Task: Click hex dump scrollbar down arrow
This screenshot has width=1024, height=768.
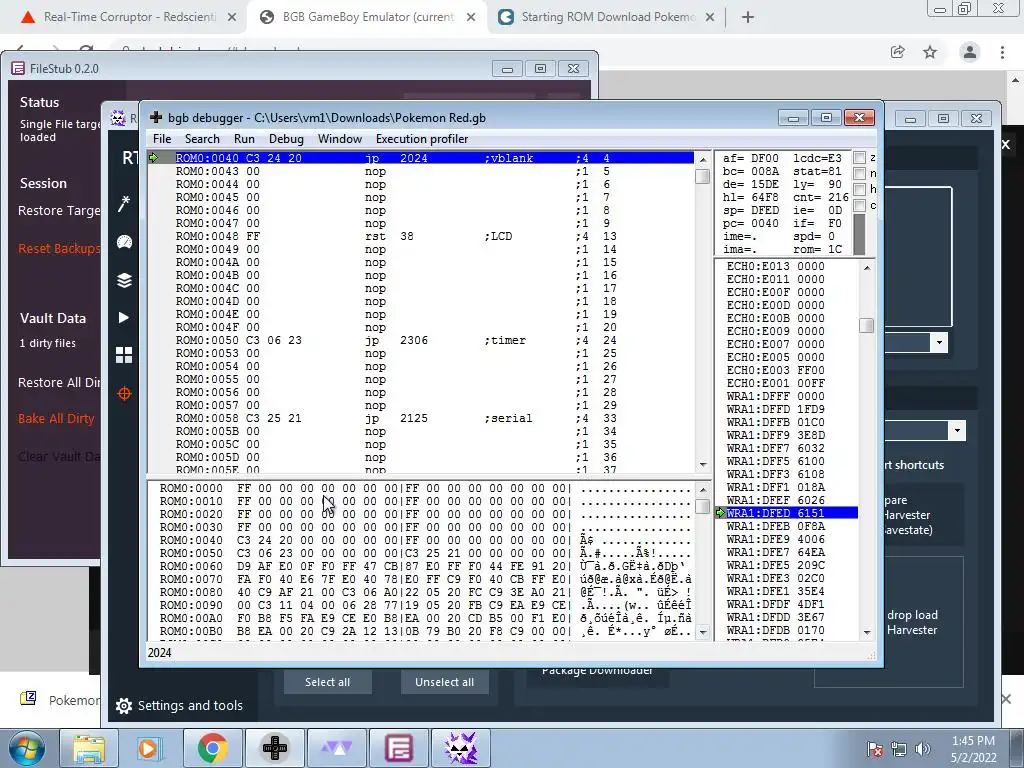Action: pyautogui.click(x=703, y=632)
